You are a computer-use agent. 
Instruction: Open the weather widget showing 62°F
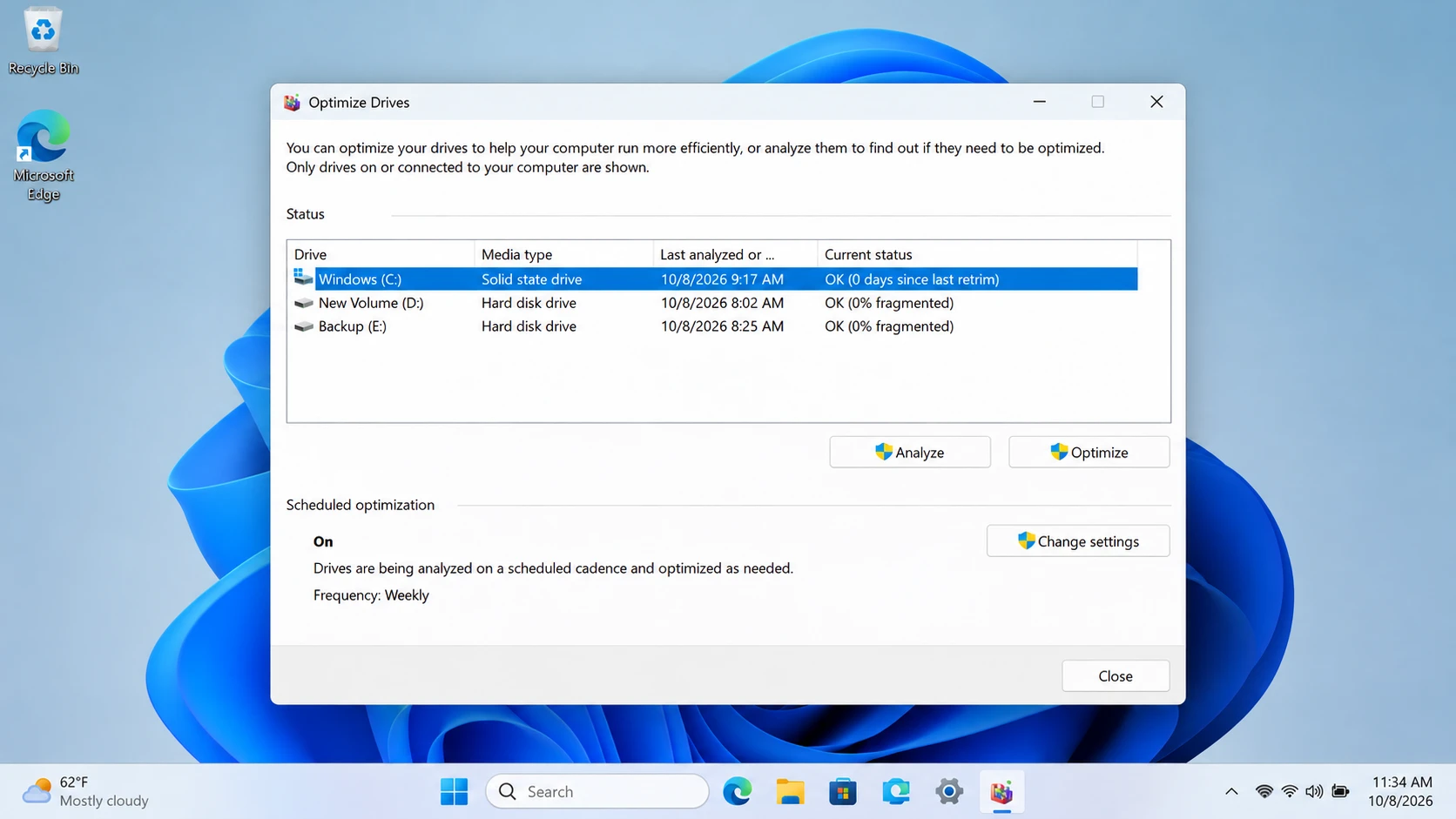click(85, 792)
